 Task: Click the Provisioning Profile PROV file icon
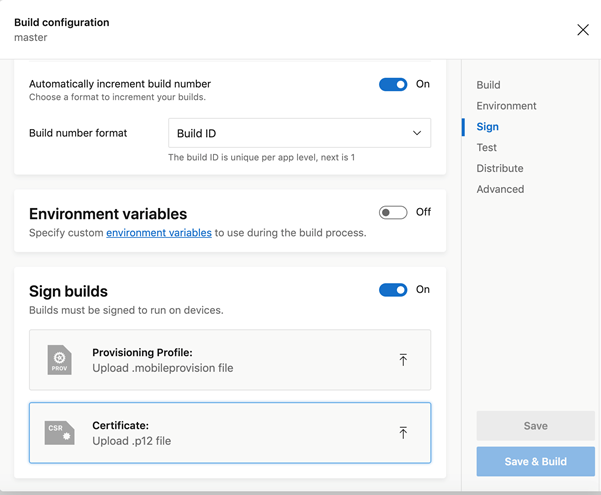tap(59, 360)
